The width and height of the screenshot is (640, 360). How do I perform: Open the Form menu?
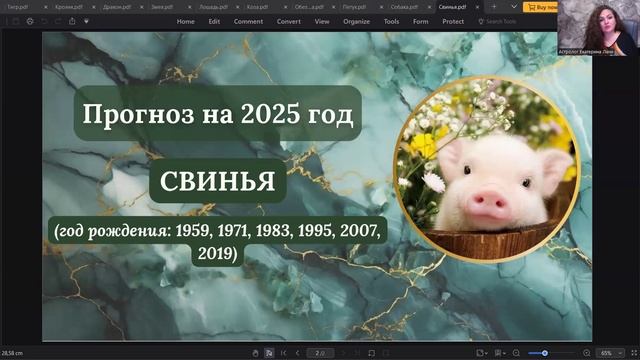(420, 22)
